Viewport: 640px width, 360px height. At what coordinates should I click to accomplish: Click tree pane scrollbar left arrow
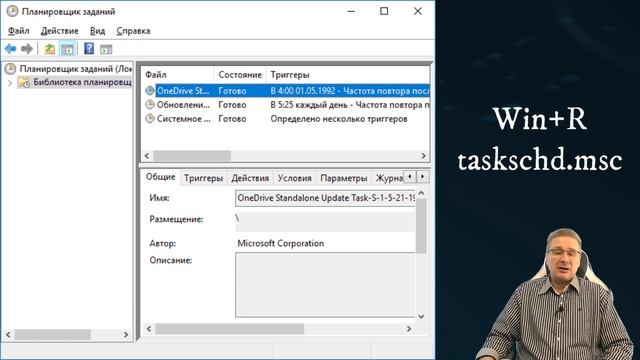click(9, 334)
